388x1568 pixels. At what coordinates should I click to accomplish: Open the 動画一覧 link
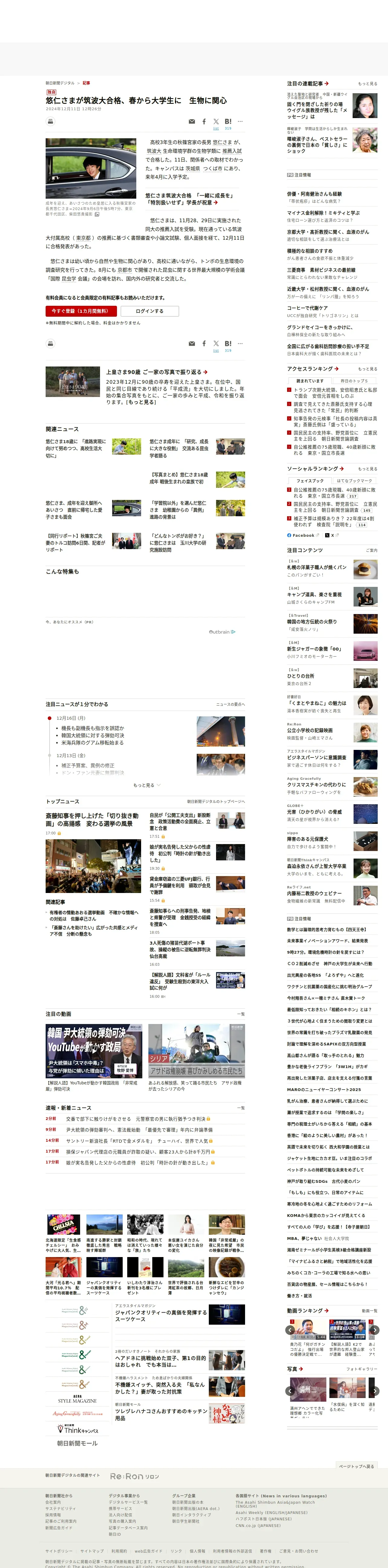click(369, 1310)
